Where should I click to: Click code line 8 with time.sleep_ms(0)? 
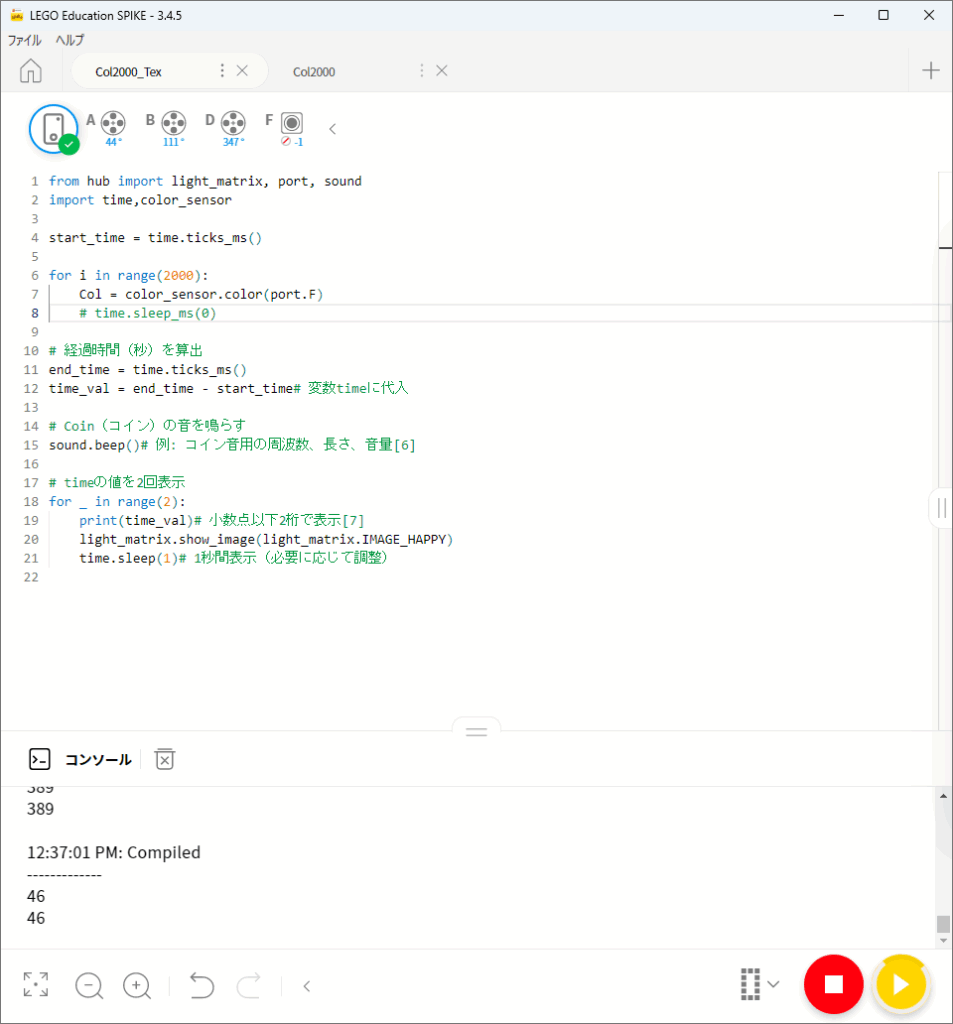148,313
